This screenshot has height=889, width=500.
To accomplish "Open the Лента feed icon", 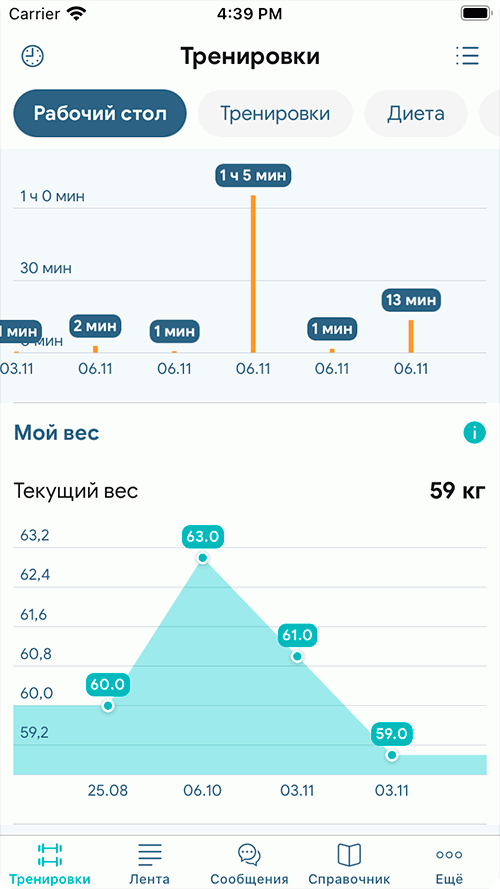I will pos(150,854).
